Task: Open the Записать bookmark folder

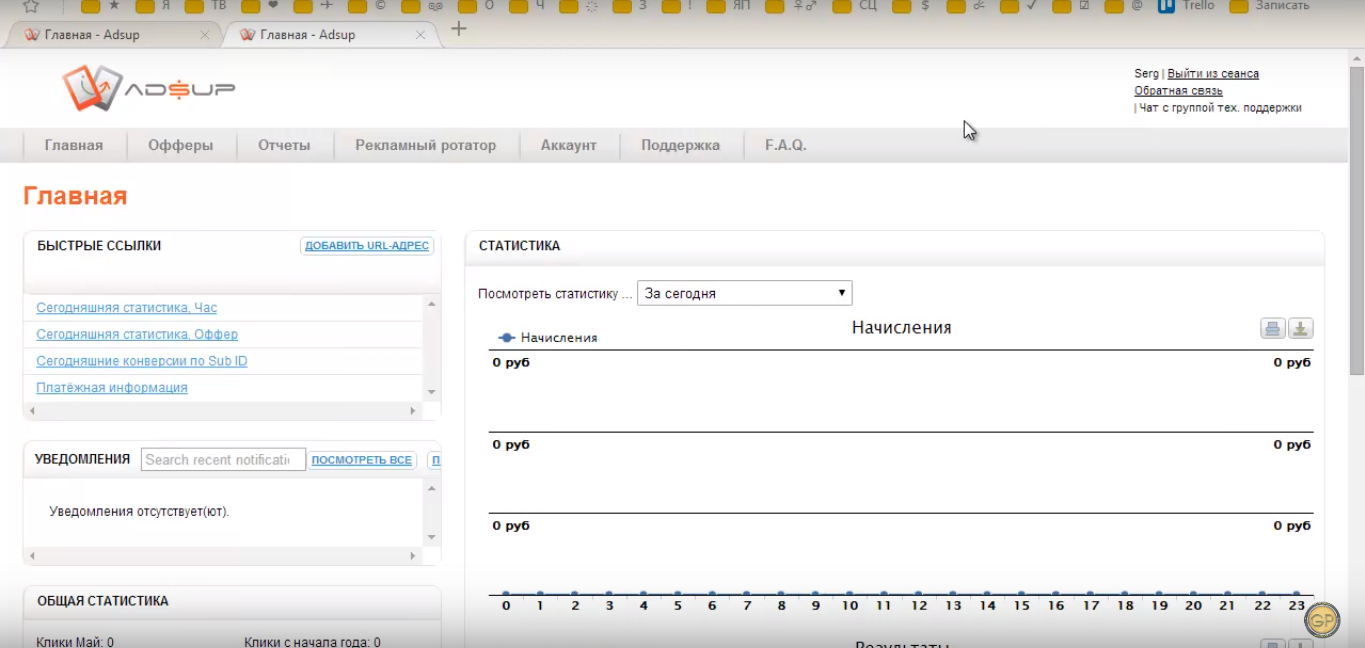Action: [x=1269, y=6]
